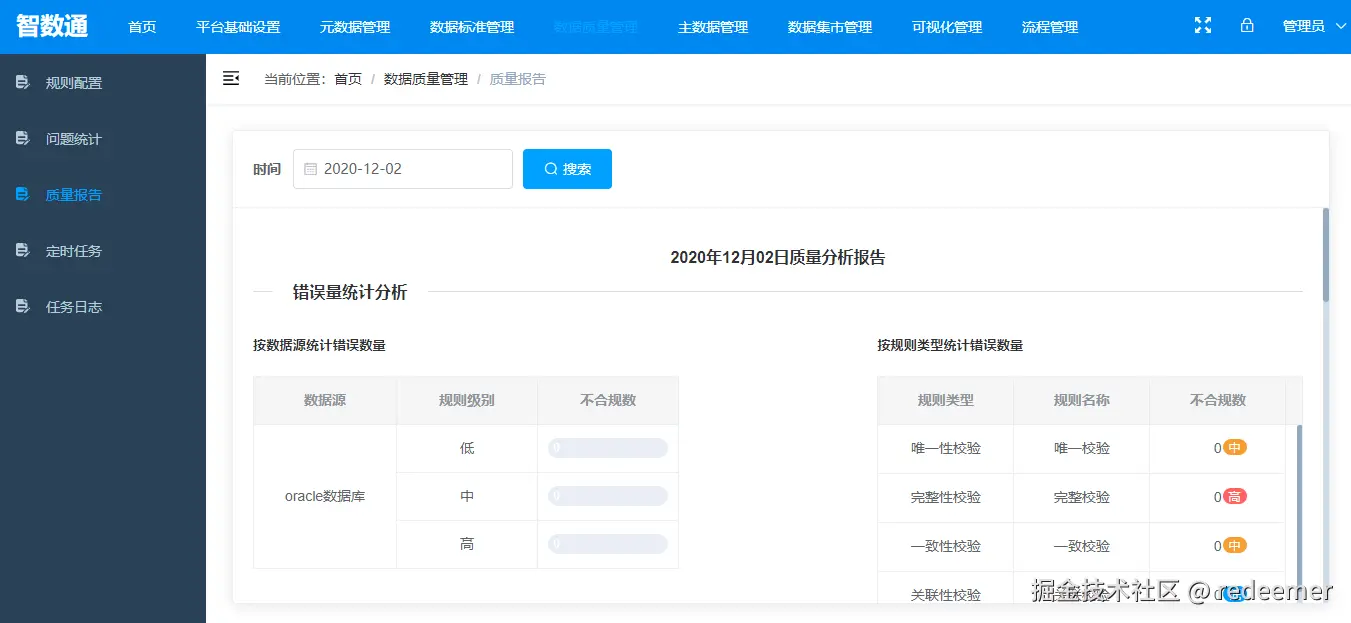
Task: Open the date picker showing 2020-12-02
Action: point(403,169)
